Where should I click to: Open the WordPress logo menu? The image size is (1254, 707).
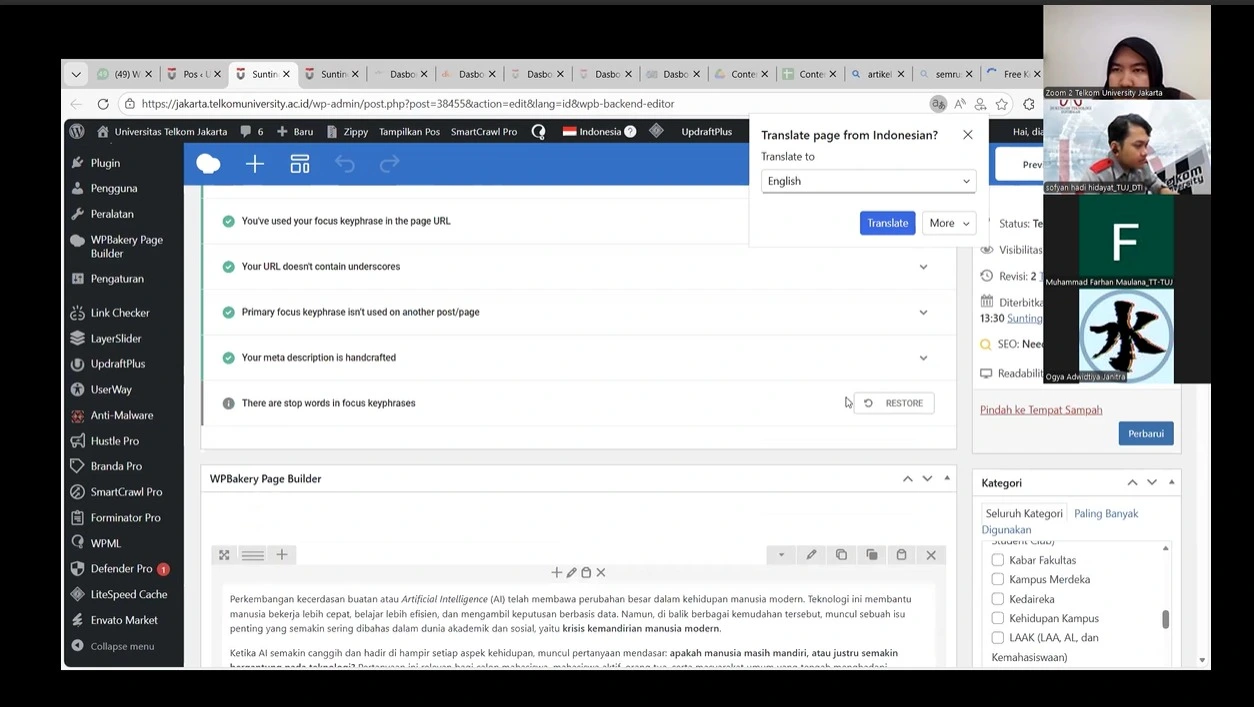click(77, 131)
